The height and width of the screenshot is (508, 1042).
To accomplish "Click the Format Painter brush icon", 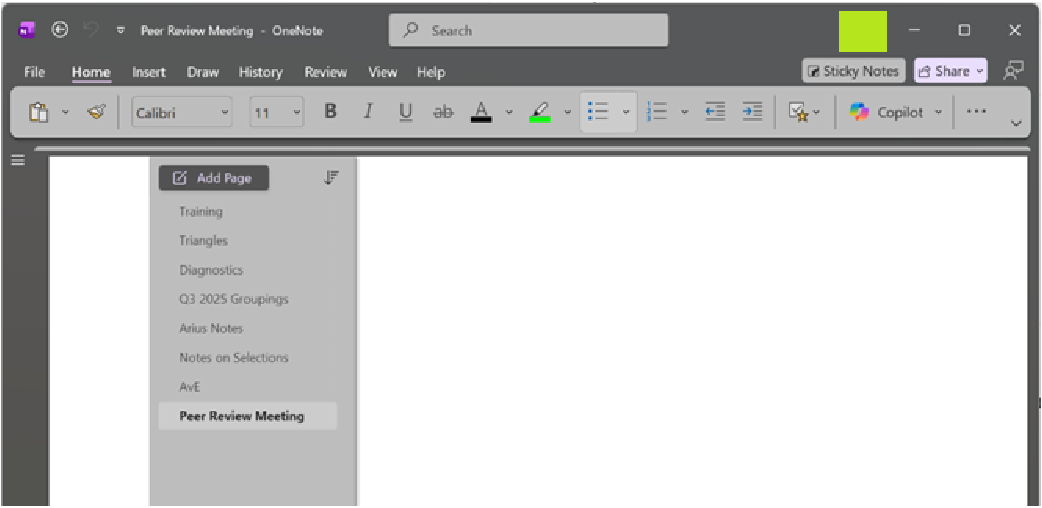I will pos(96,112).
